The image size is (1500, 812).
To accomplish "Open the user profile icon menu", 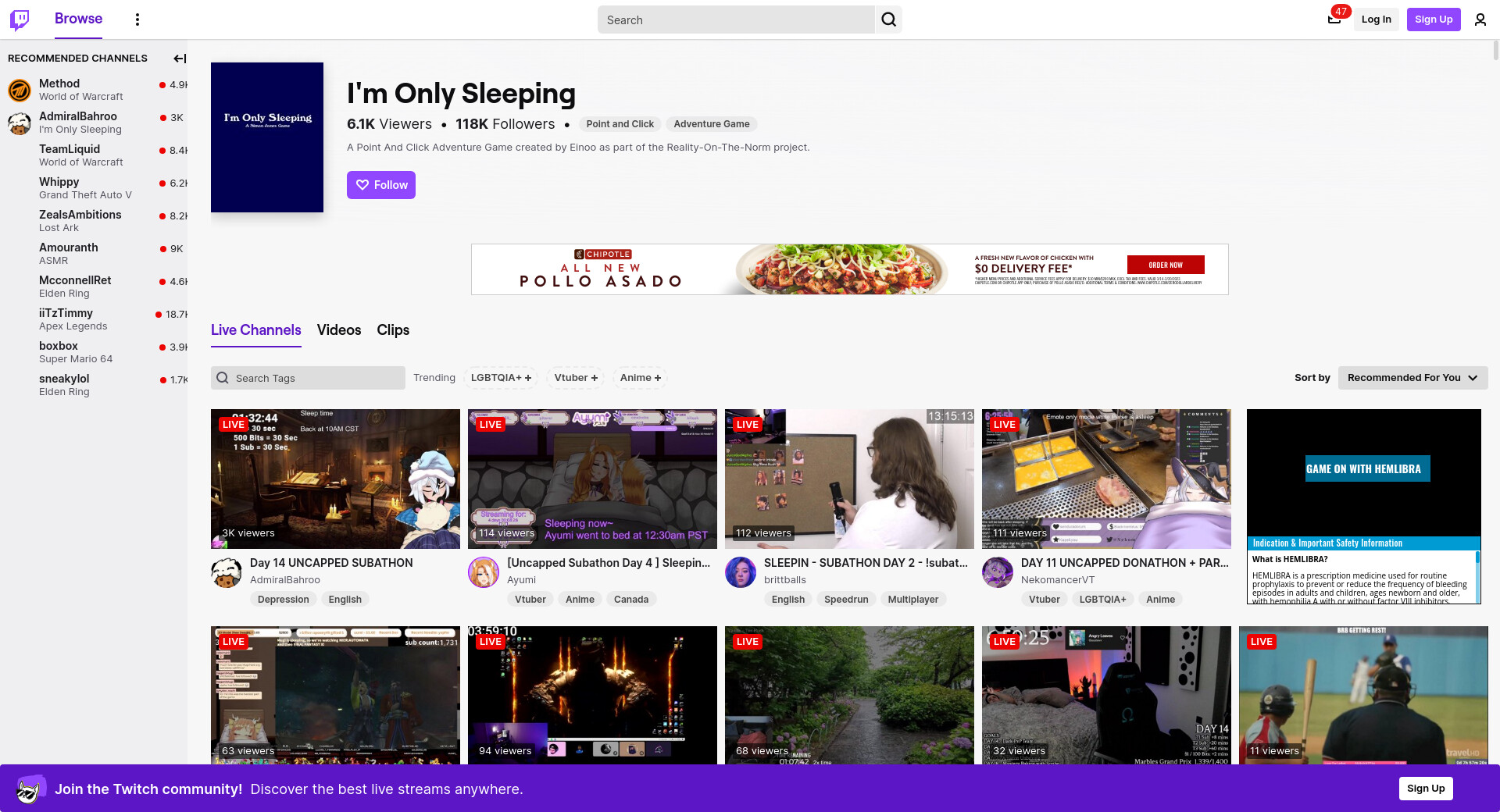I will tap(1480, 20).
